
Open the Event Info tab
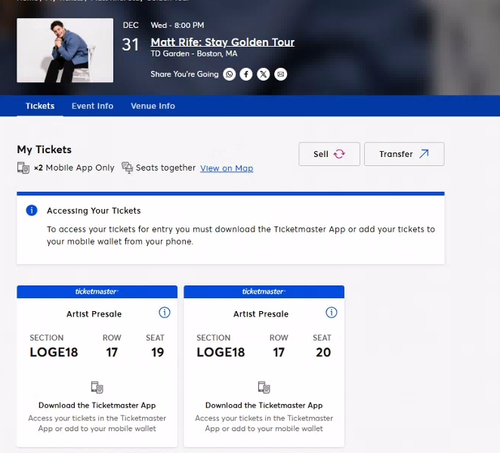pos(92,106)
